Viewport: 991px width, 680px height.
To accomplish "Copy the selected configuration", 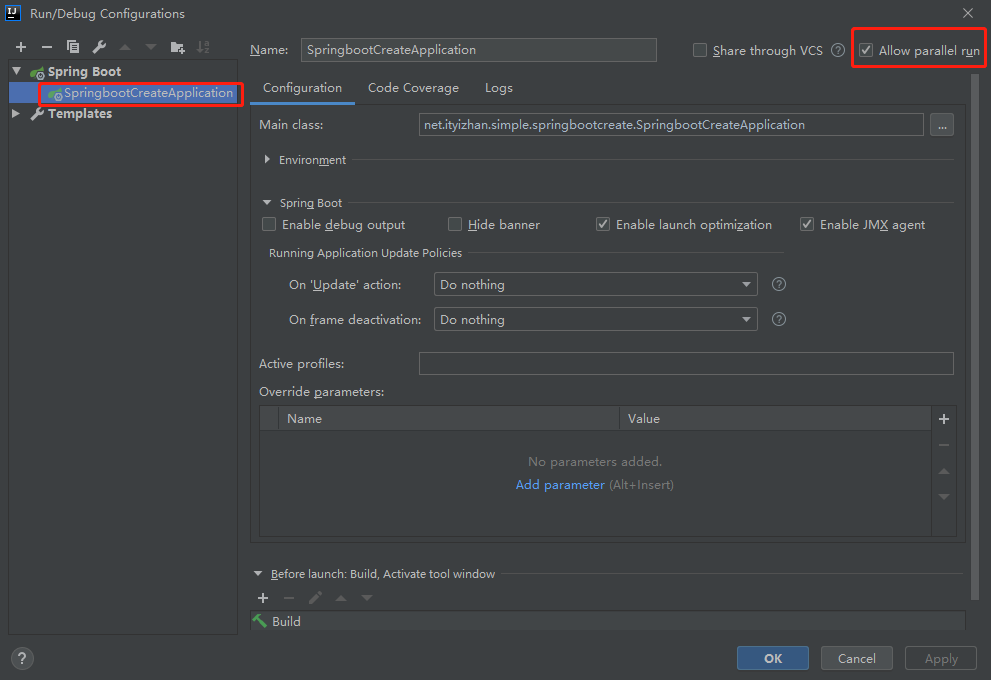I will coord(73,47).
